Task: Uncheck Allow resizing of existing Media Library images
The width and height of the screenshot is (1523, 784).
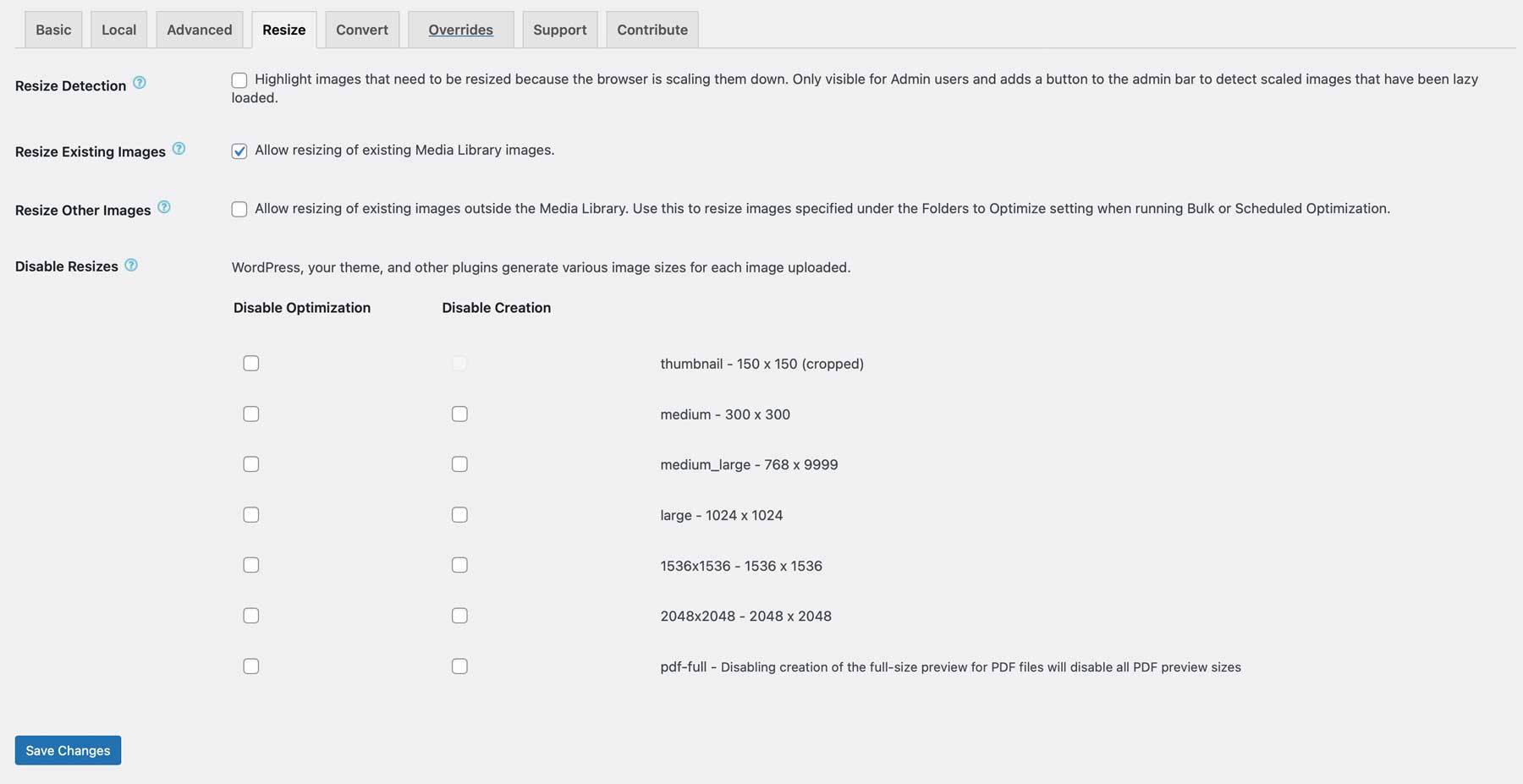Action: 239,150
